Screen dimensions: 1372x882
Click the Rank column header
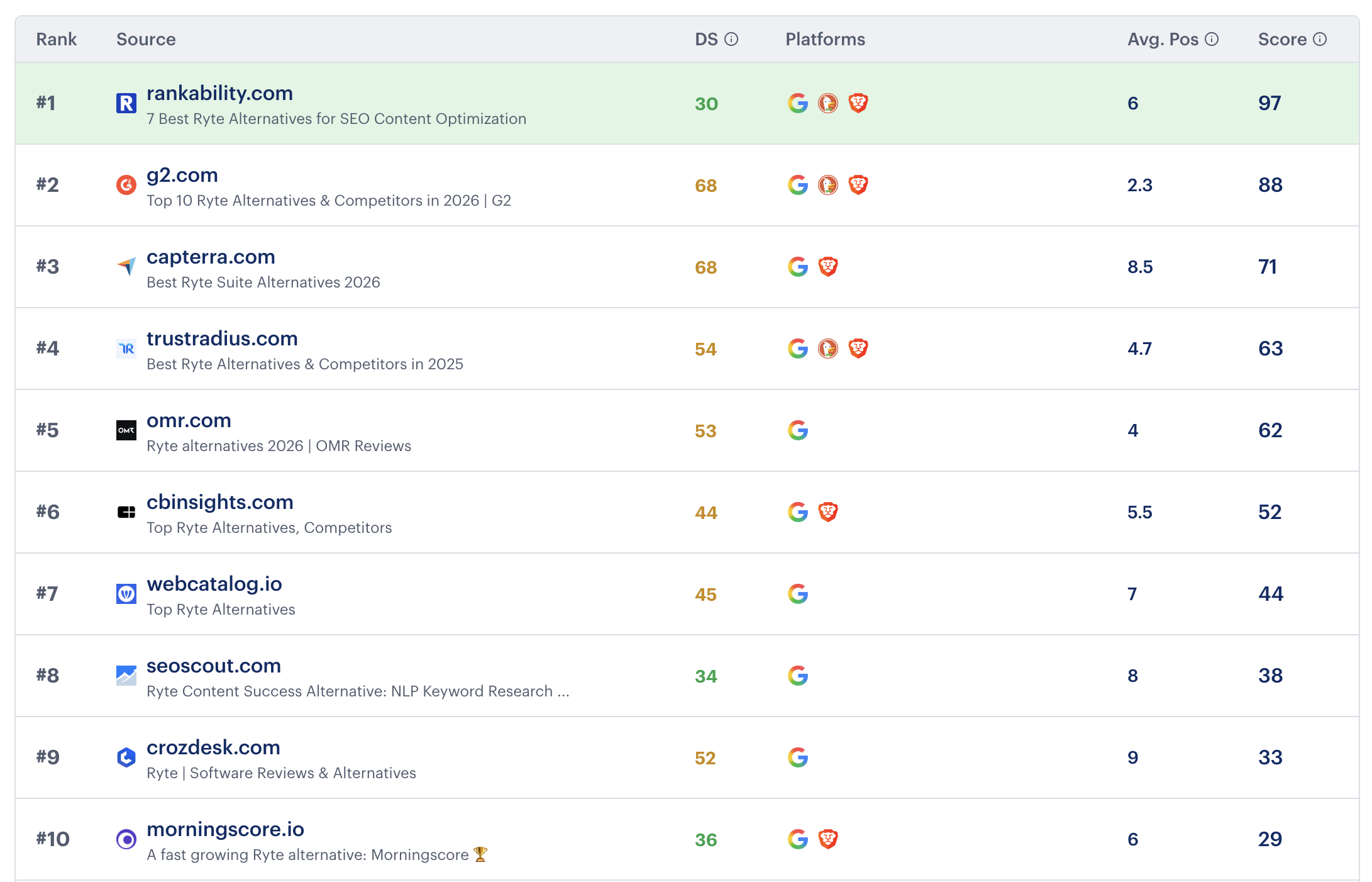pyautogui.click(x=57, y=39)
